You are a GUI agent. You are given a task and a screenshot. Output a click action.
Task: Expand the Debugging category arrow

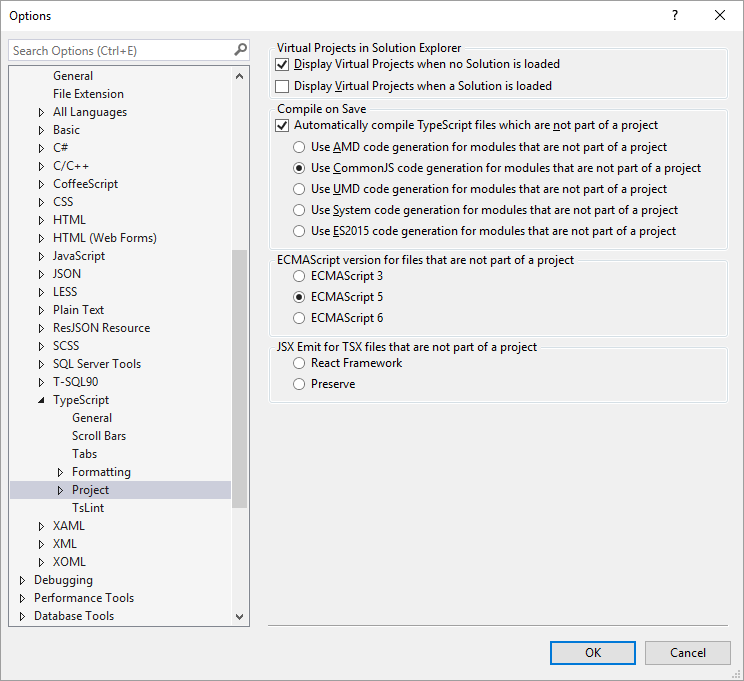coord(22,580)
